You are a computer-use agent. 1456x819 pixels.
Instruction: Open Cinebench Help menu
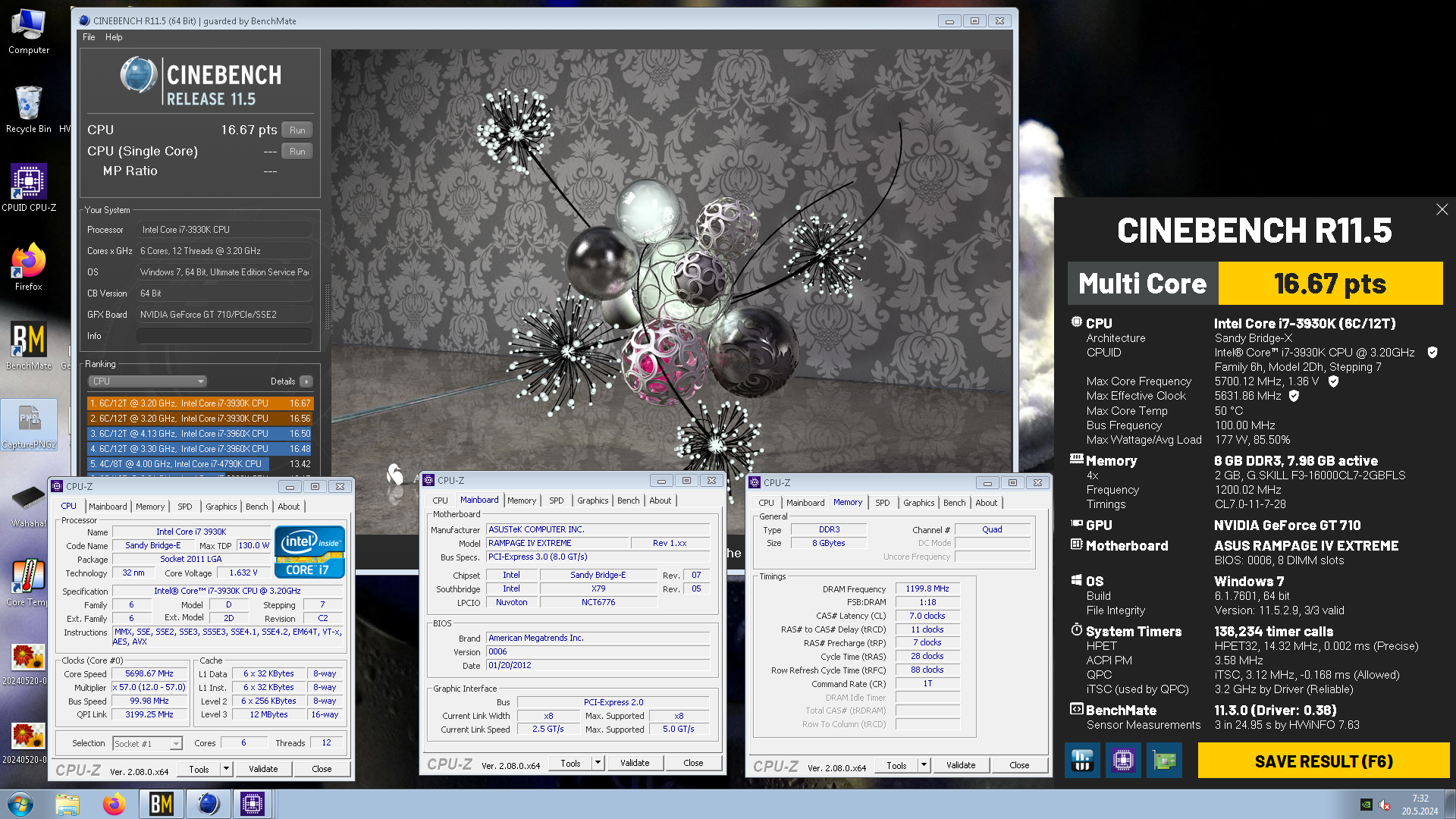(114, 37)
